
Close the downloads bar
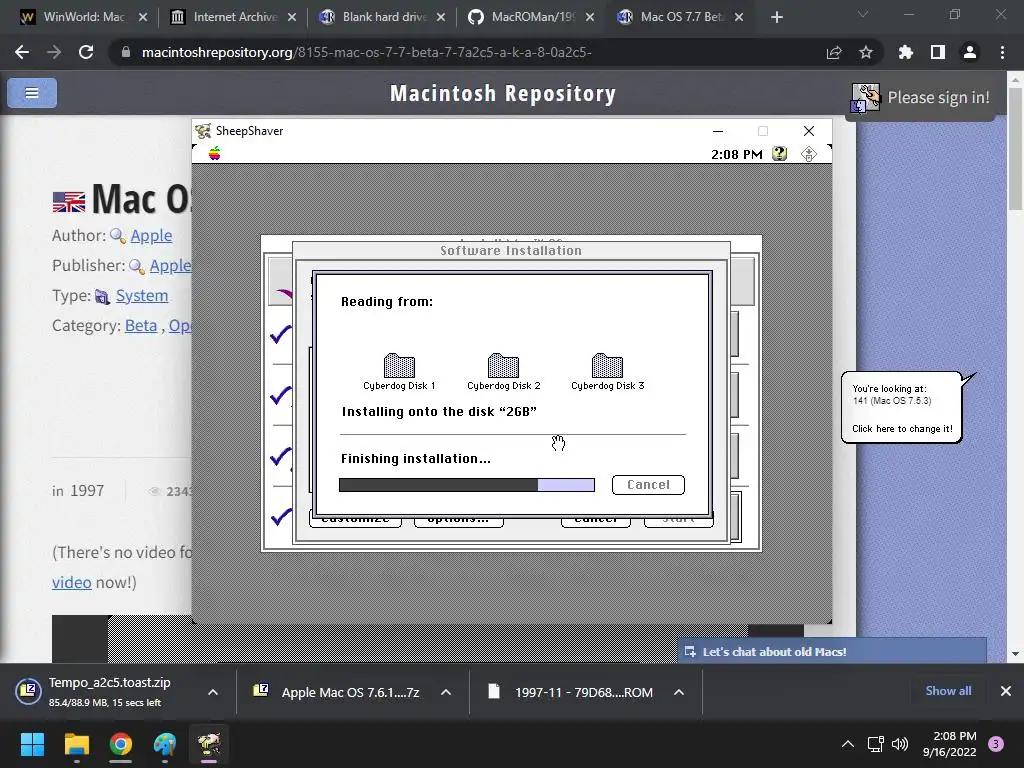(1006, 691)
